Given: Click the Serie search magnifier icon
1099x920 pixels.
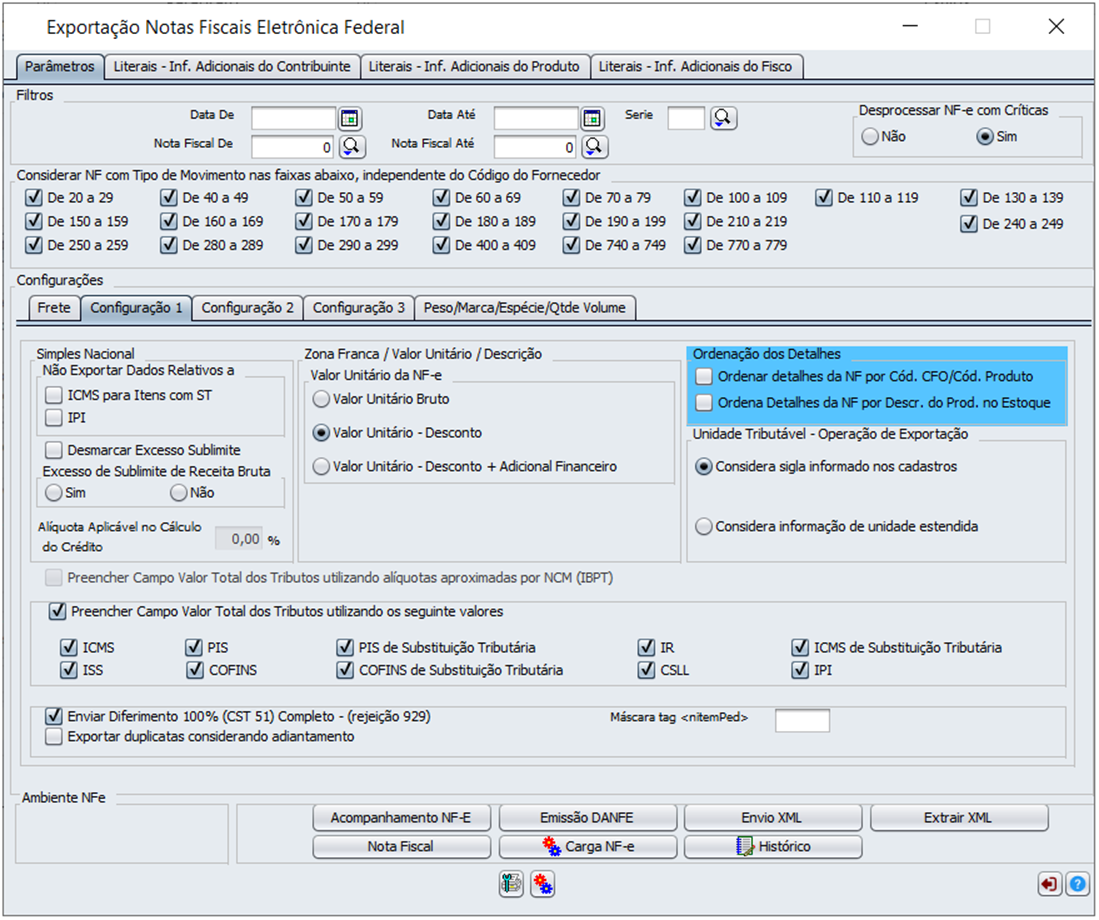Looking at the screenshot, I should pos(724,118).
